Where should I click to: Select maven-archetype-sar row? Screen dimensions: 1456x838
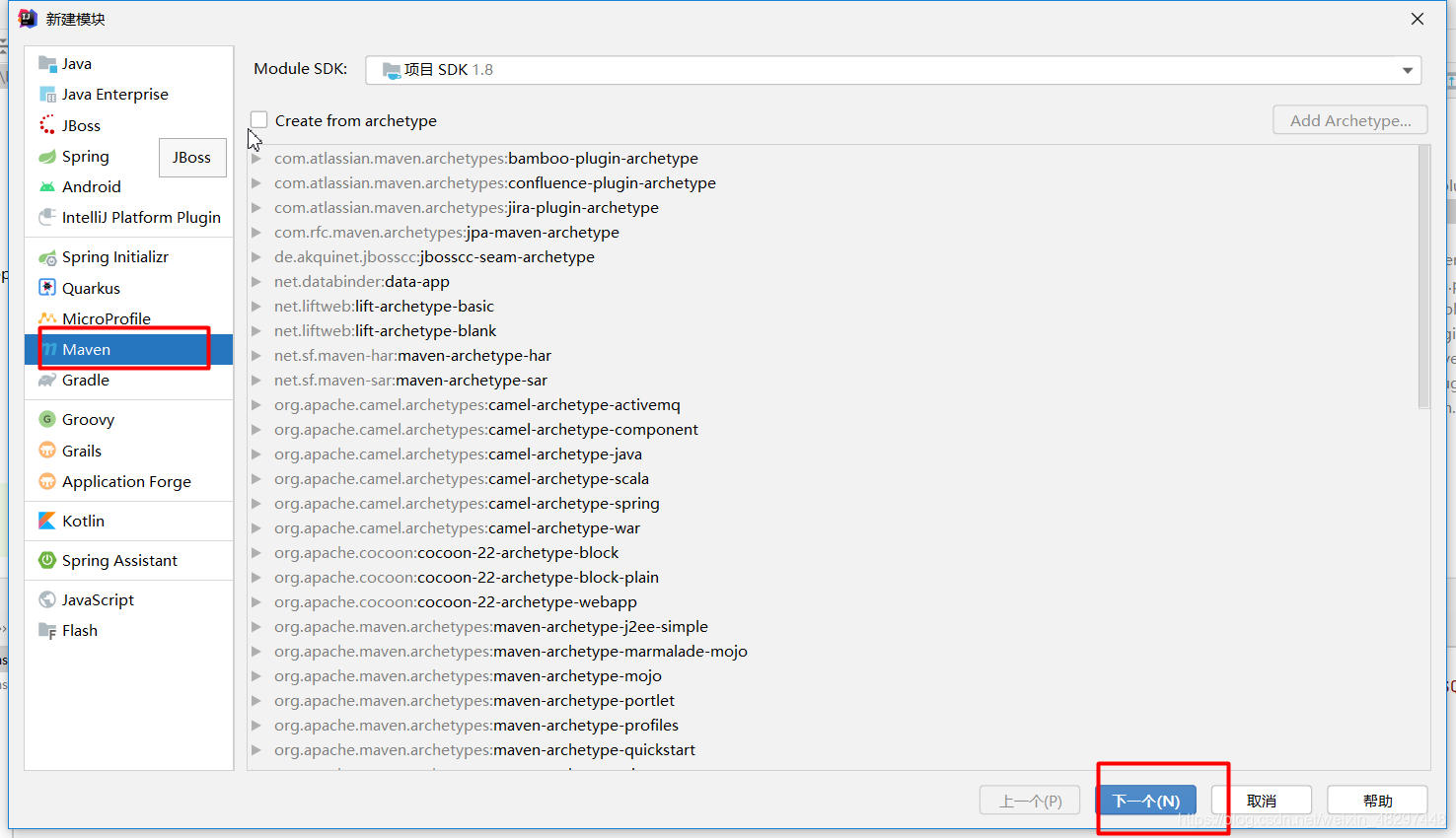tap(833, 381)
